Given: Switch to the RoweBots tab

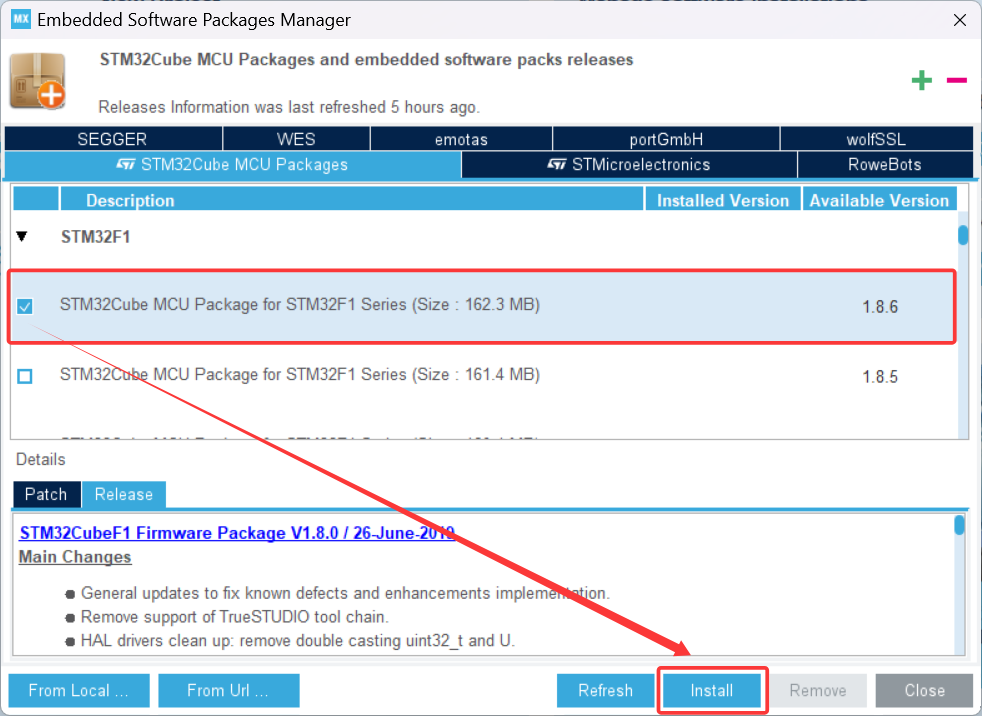Looking at the screenshot, I should [885, 165].
